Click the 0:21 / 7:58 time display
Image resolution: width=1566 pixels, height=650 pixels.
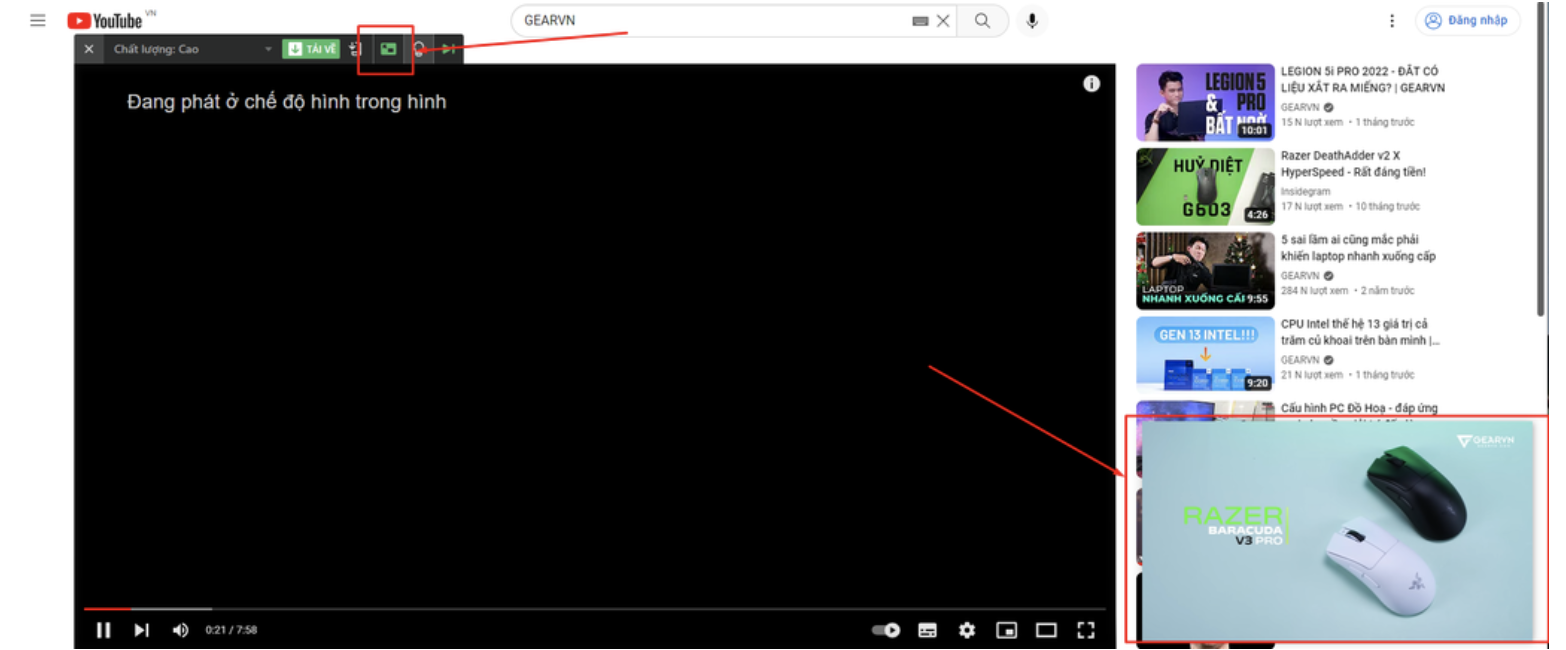tap(231, 630)
